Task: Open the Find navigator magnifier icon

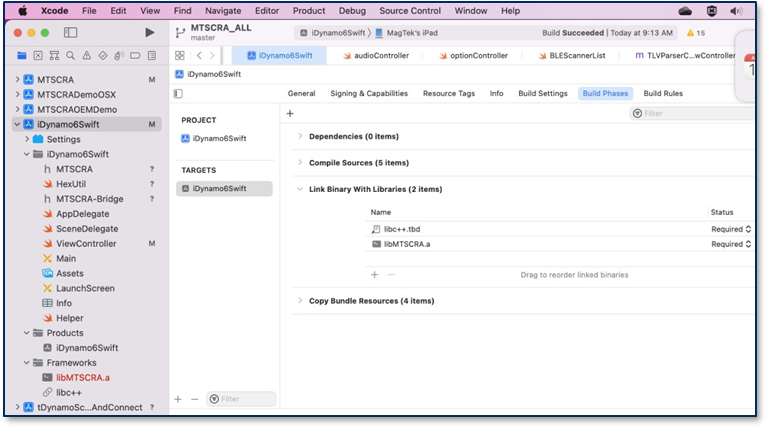Action: [70, 56]
